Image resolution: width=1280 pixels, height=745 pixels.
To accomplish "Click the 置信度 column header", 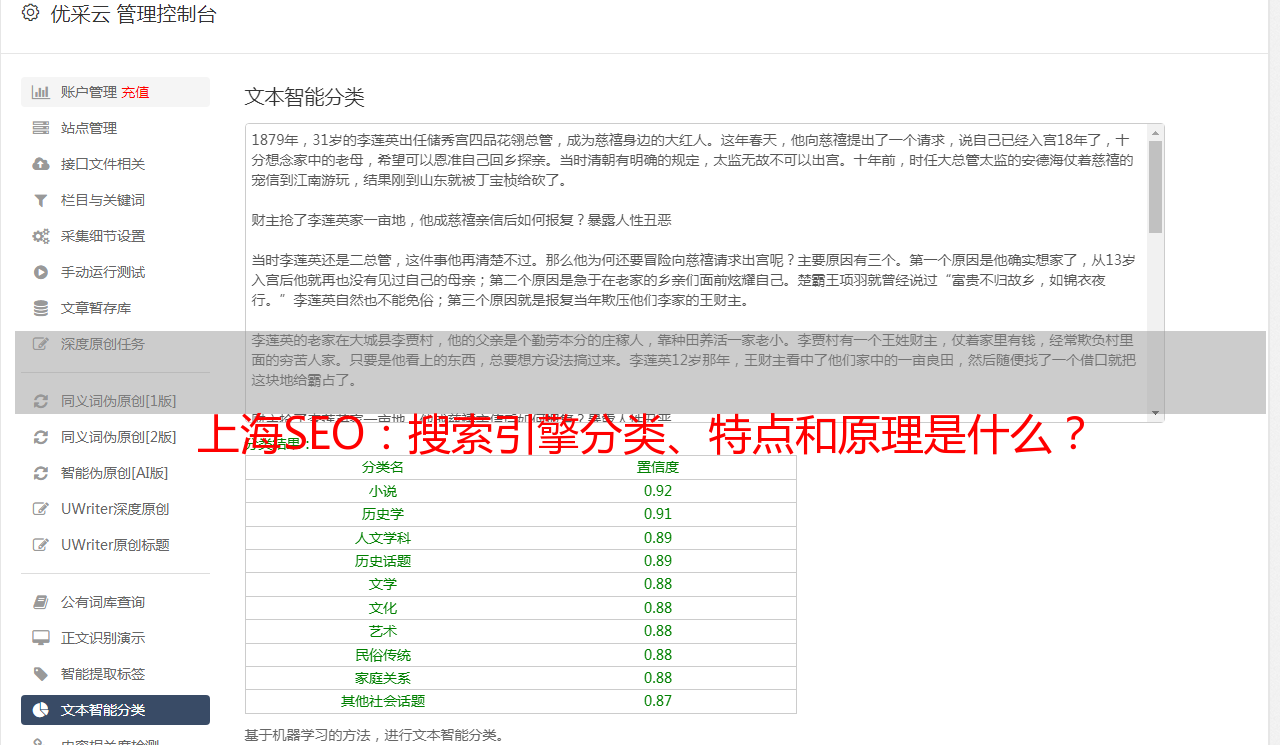I will (x=658, y=467).
